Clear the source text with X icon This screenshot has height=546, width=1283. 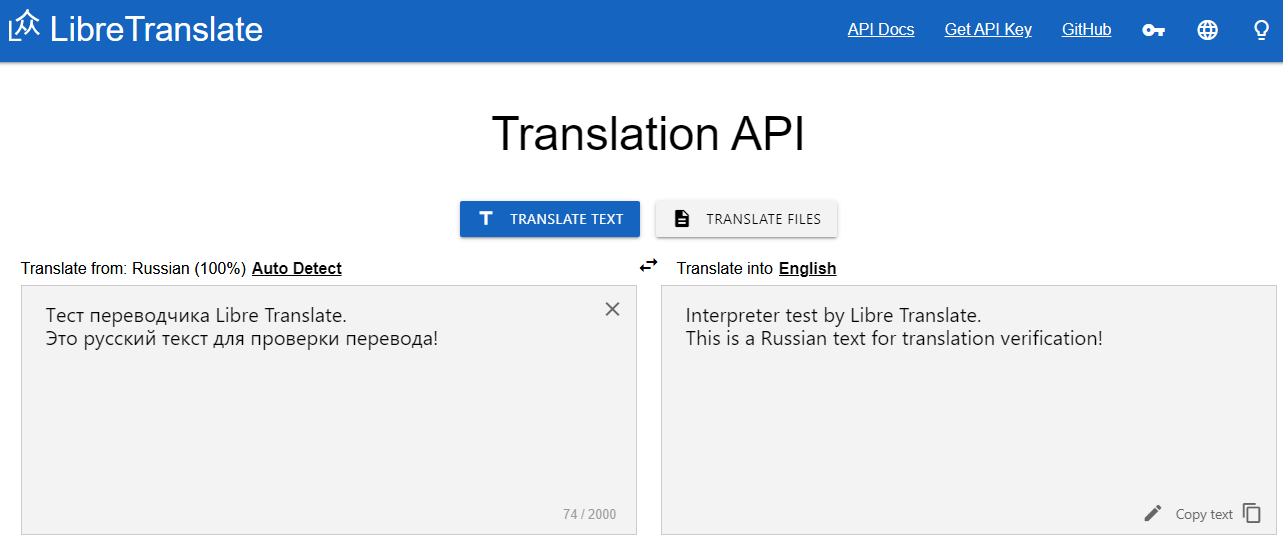point(613,309)
